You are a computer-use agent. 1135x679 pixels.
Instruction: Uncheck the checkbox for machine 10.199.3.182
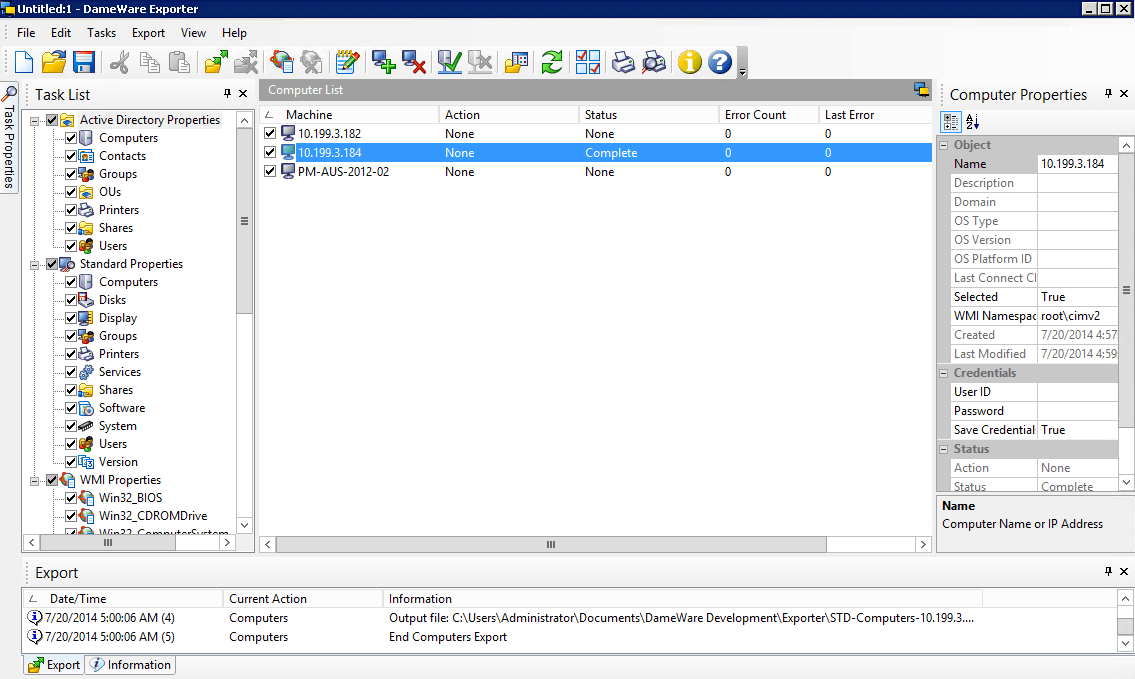[x=270, y=133]
